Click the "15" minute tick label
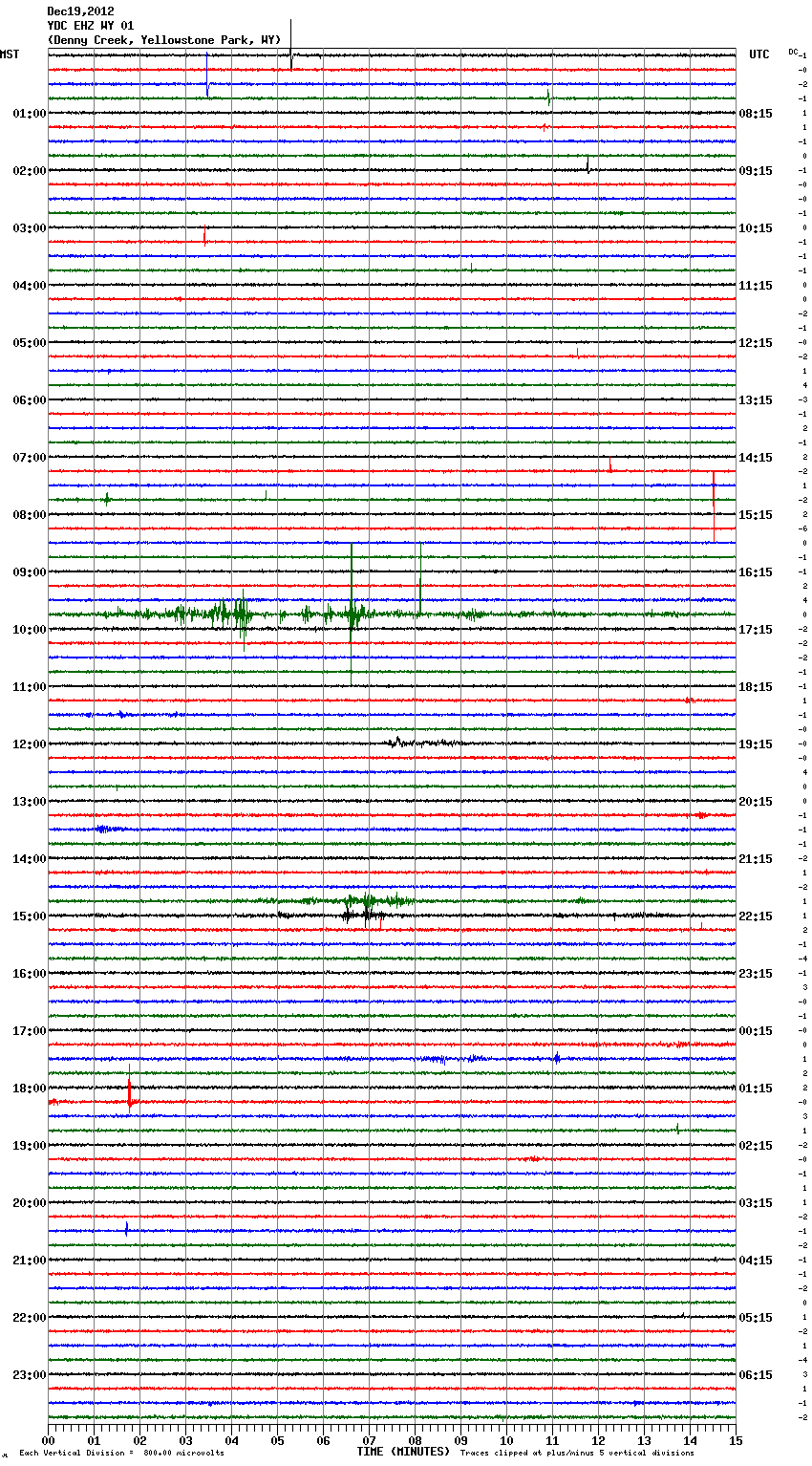This screenshot has width=812, height=1466. 736,1440
